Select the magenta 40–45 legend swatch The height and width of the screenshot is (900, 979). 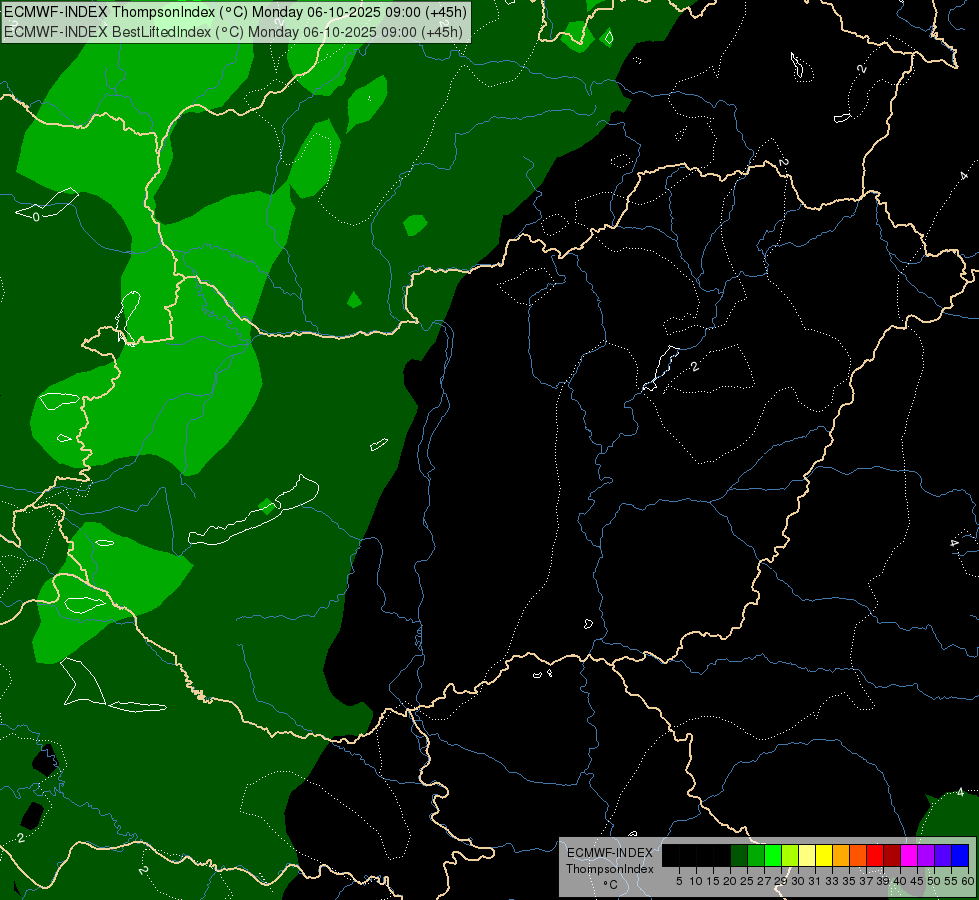tap(909, 855)
